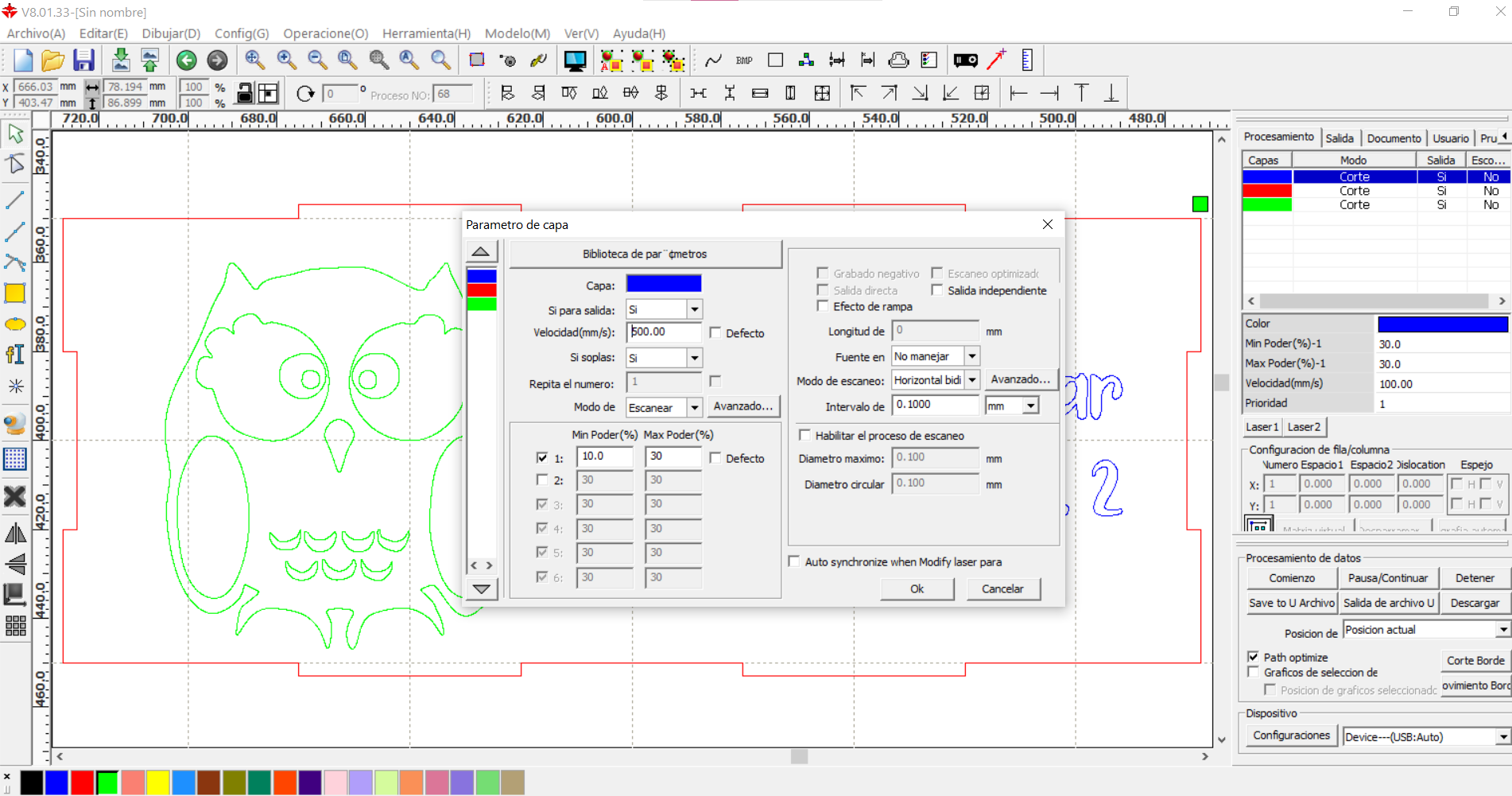The image size is (1512, 796).
Task: Select the Ellipse tool in left toolbar
Action: point(15,324)
